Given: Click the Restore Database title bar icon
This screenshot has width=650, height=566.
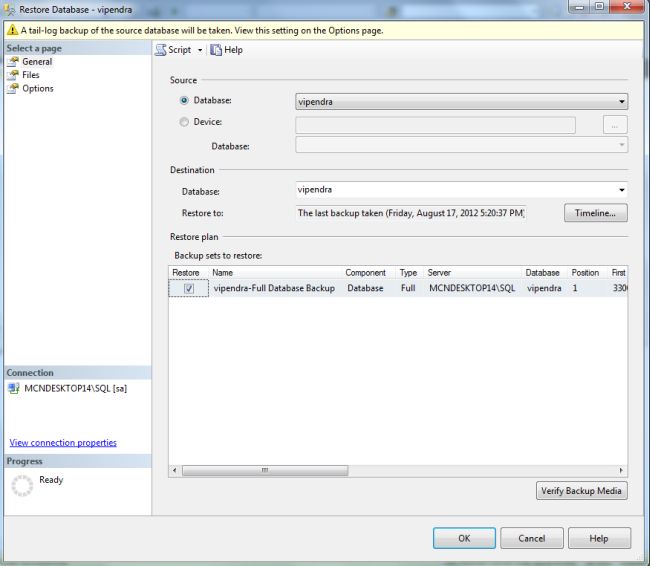Looking at the screenshot, I should coord(9,9).
